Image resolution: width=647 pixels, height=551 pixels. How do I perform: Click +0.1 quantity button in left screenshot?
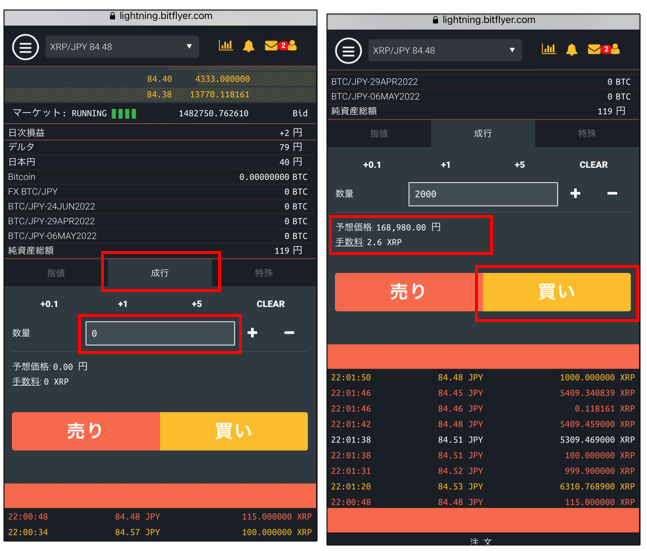click(49, 304)
